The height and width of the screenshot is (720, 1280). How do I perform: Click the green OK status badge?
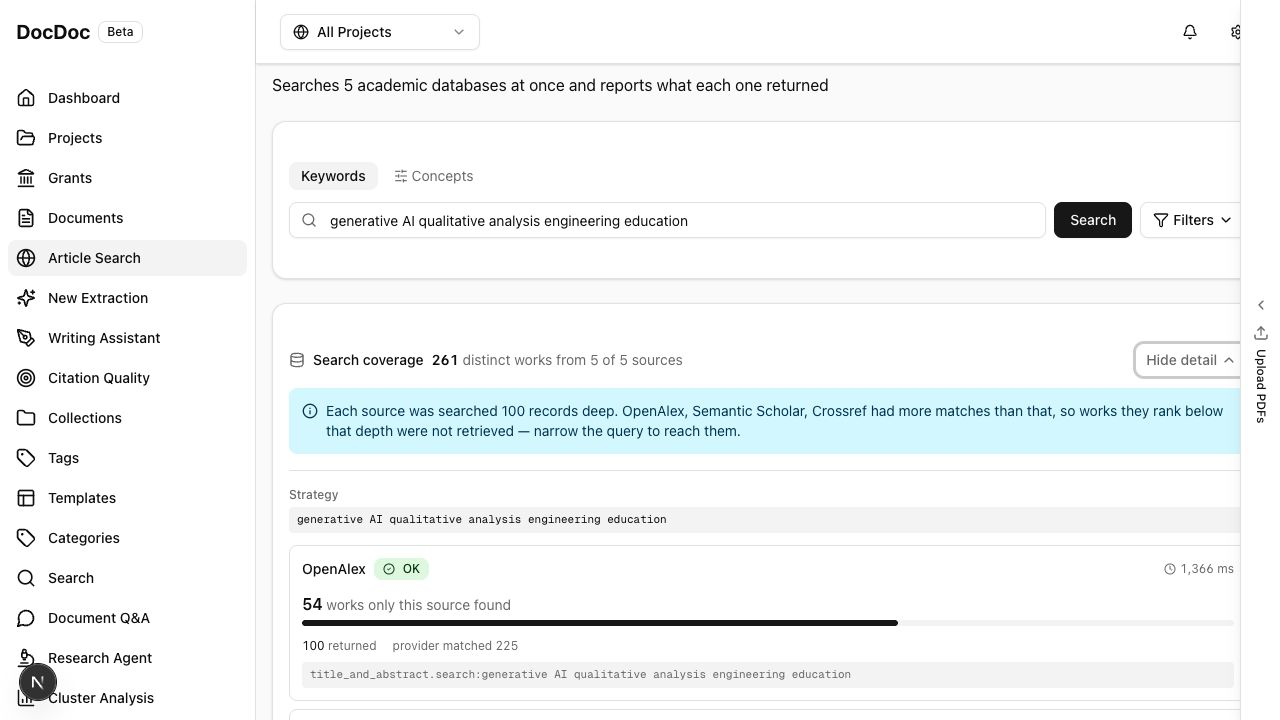[x=402, y=569]
